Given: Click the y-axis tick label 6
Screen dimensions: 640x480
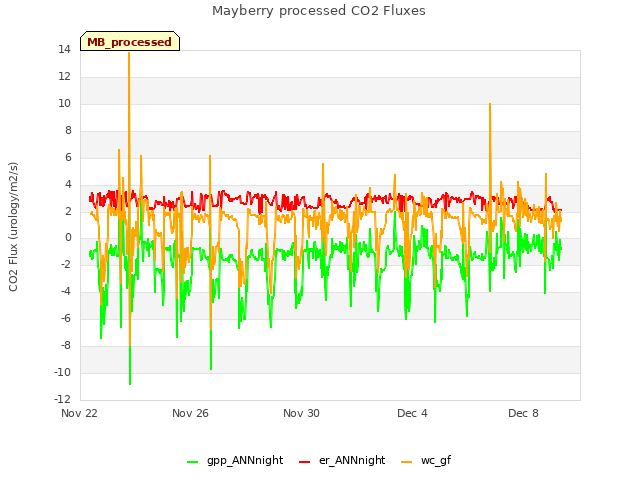Looking at the screenshot, I should click(68, 157).
